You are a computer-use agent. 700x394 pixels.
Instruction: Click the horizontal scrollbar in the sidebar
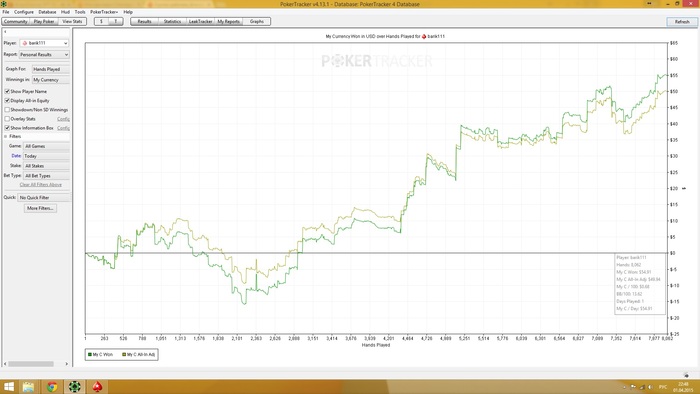click(31, 364)
